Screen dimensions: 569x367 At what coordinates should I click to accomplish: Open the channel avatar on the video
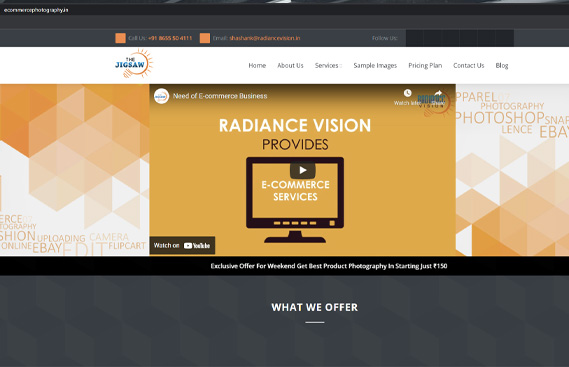(161, 96)
